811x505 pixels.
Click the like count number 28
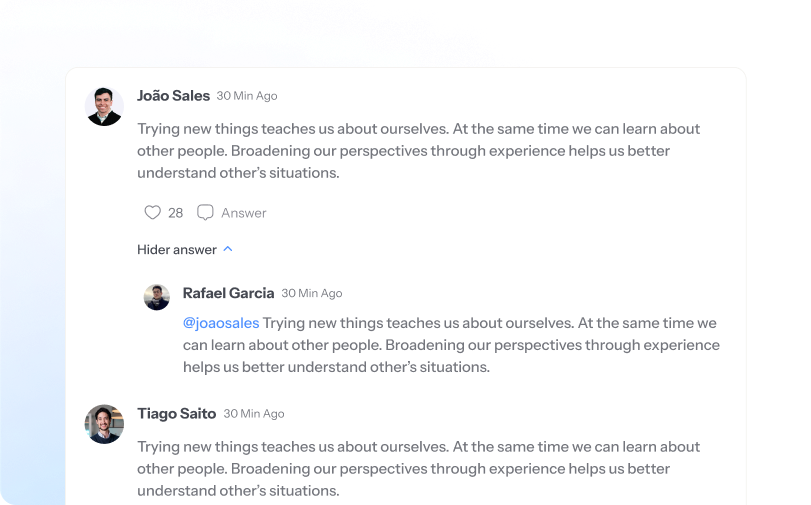point(175,213)
